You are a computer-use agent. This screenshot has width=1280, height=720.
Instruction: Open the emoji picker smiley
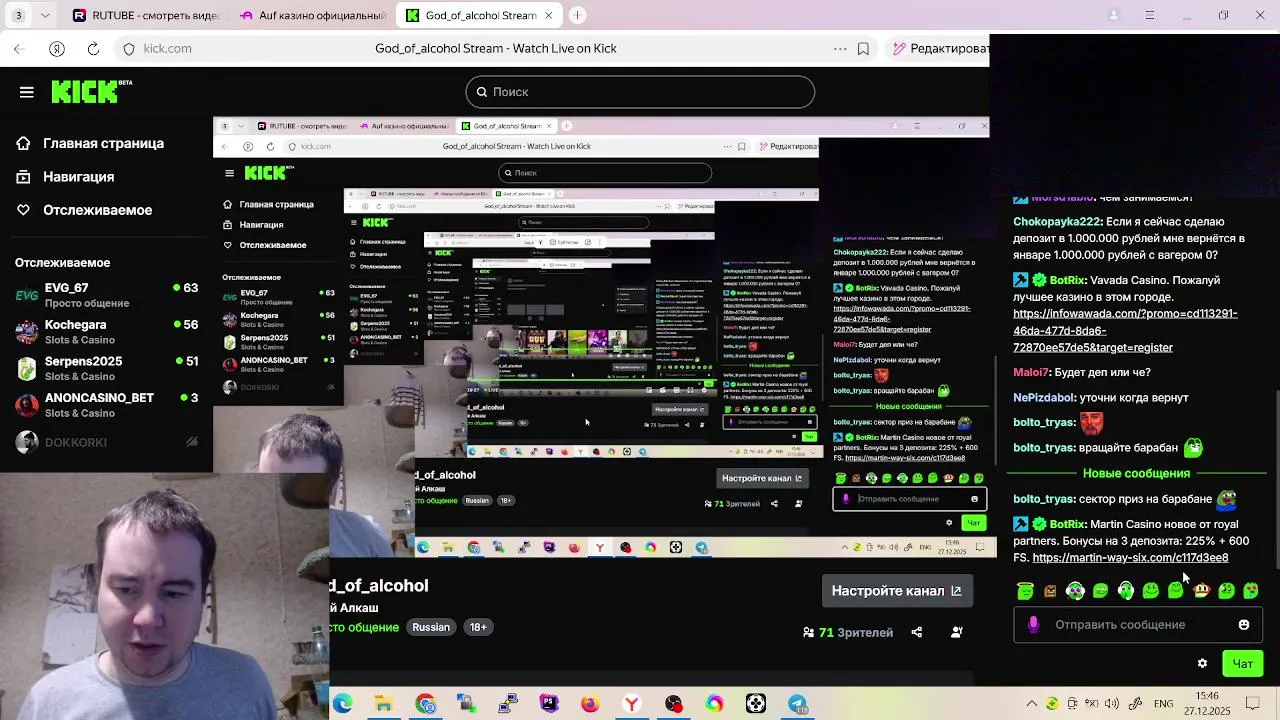click(x=1244, y=625)
